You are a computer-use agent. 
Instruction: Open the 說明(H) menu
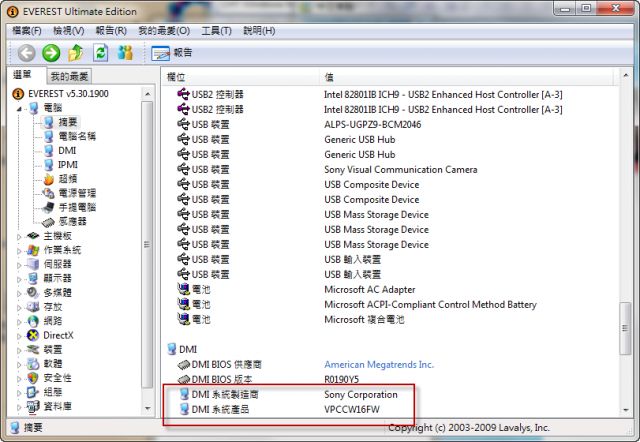point(259,31)
